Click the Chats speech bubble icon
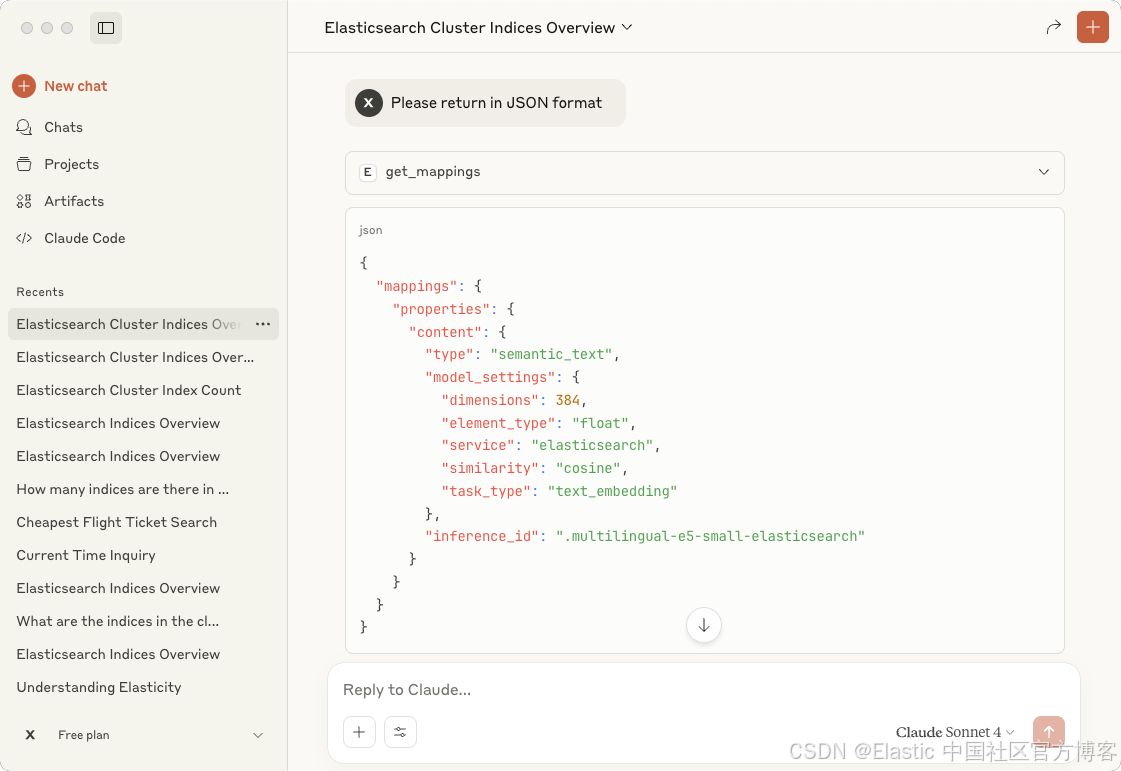This screenshot has height=771, width=1121. (x=24, y=127)
